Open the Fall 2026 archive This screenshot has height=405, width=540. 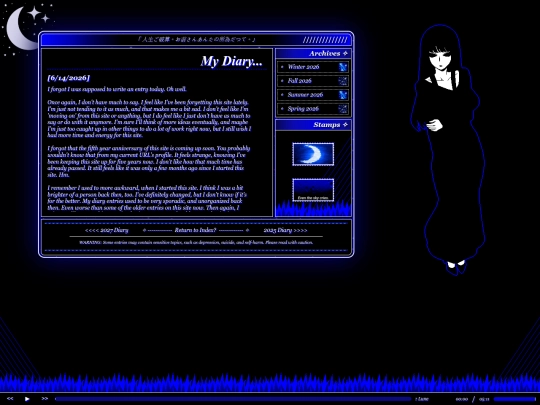tap(313, 81)
